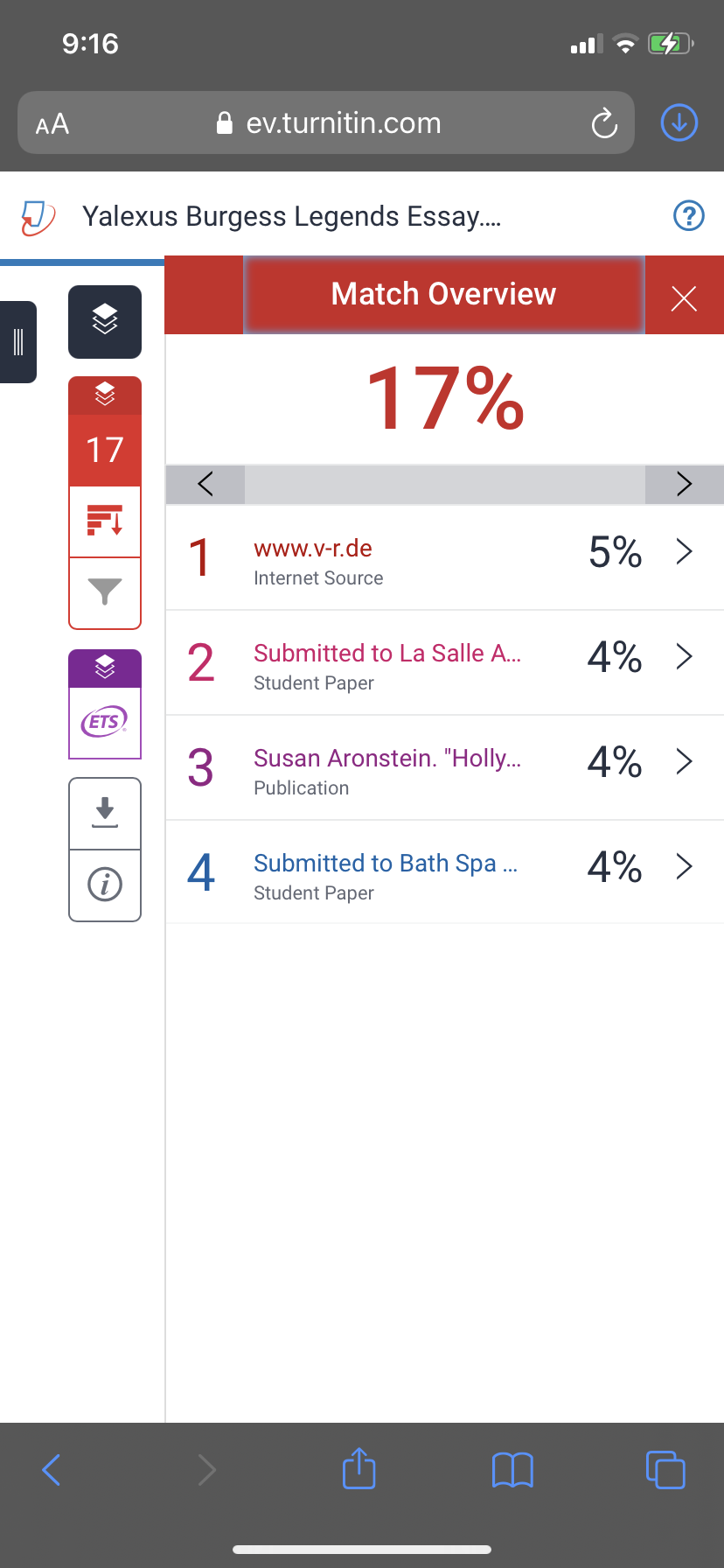This screenshot has width=724, height=1568.
Task: Click the help question mark icon
Action: click(689, 215)
